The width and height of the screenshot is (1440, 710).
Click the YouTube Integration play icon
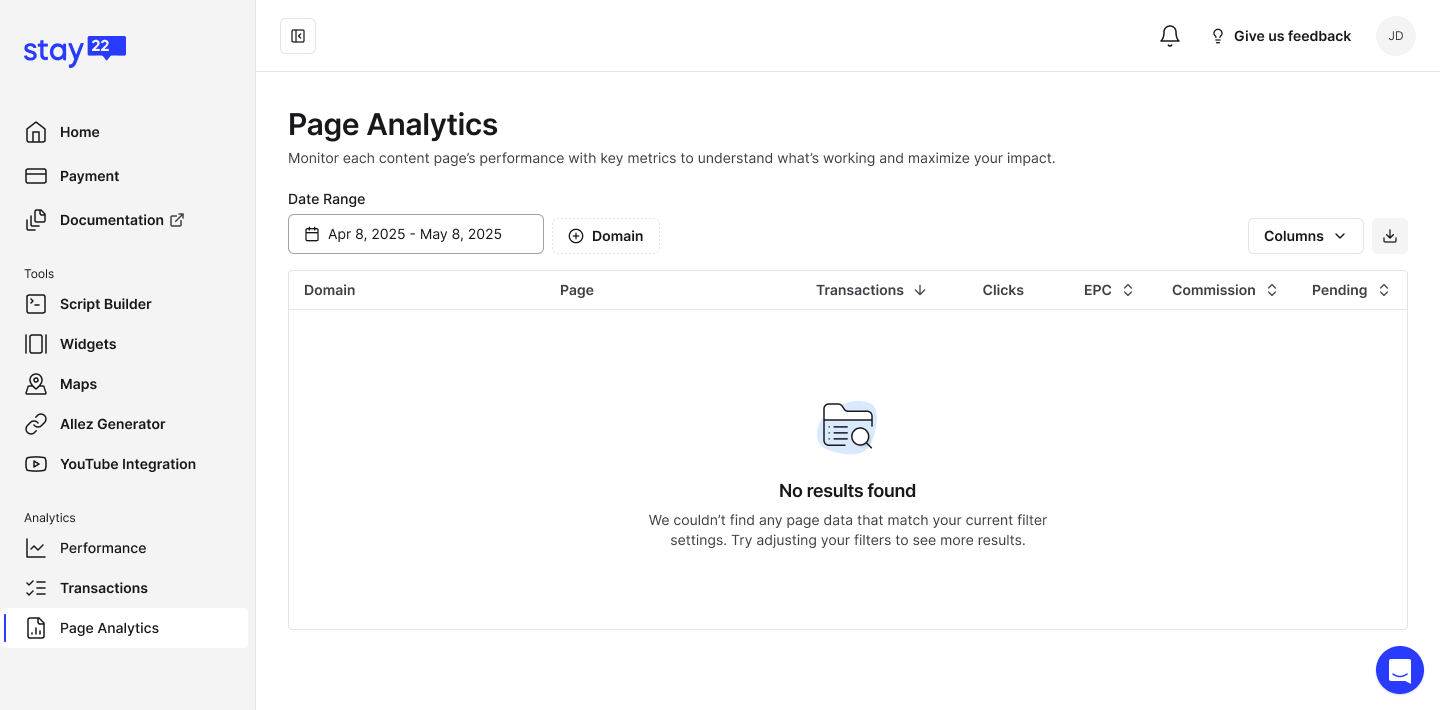[x=36, y=464]
